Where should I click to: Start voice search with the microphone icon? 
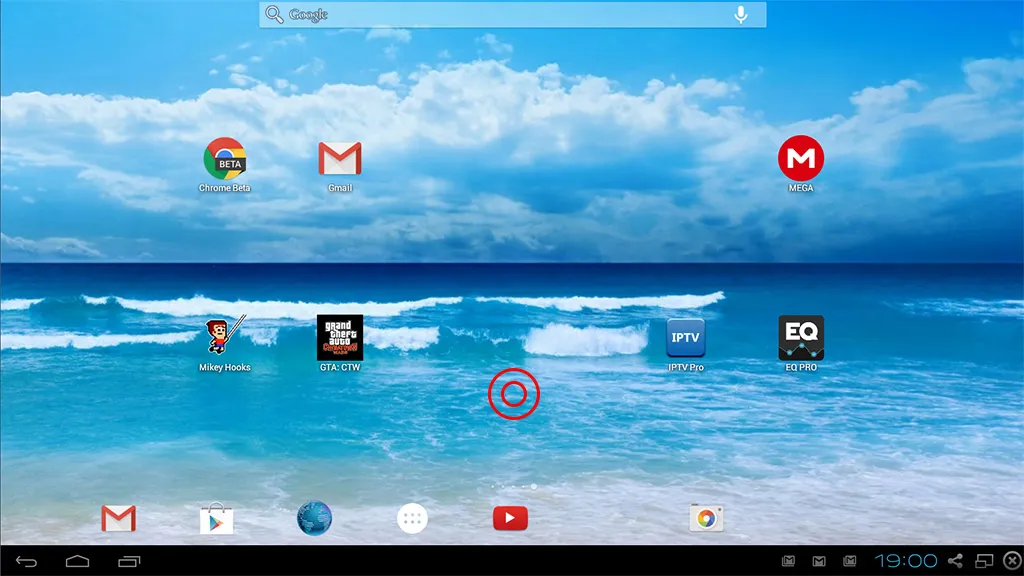point(741,14)
